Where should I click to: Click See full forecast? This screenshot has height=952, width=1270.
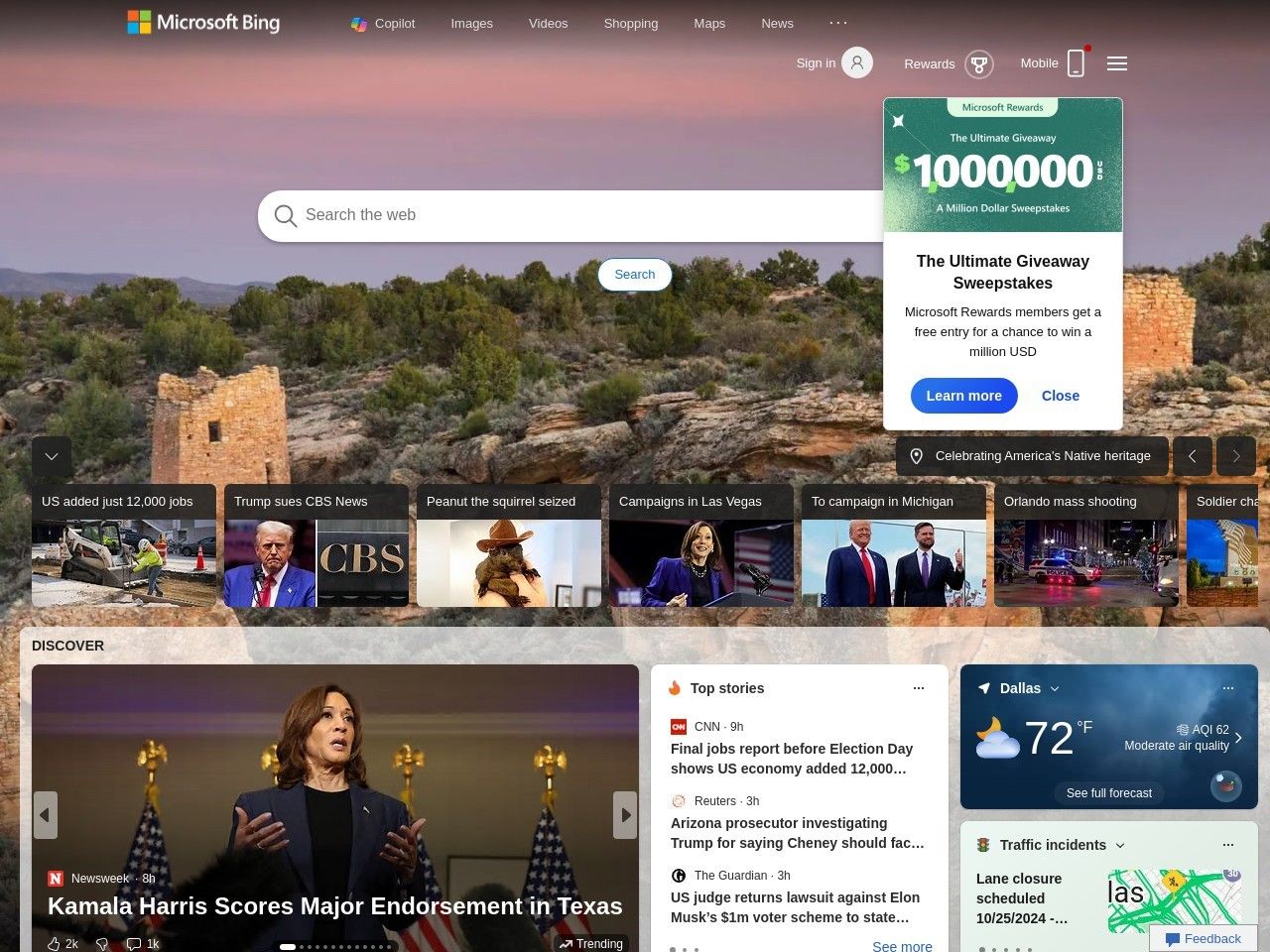coord(1109,793)
